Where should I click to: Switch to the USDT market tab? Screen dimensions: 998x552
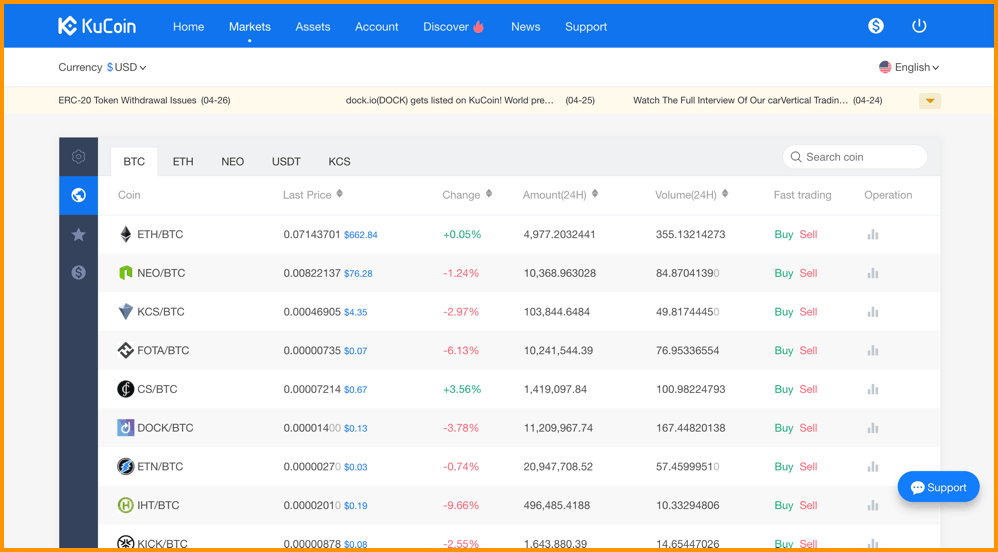[286, 162]
